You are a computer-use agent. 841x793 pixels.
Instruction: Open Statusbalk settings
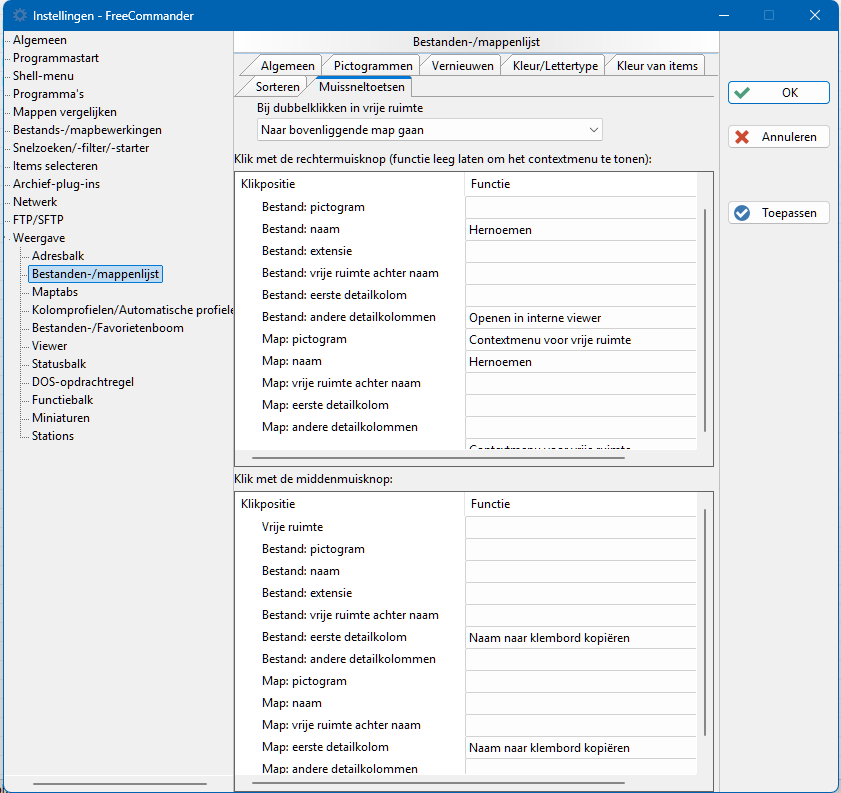pyautogui.click(x=59, y=364)
